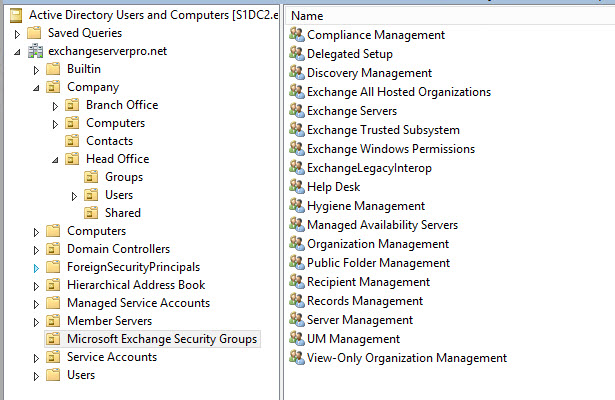The width and height of the screenshot is (615, 400).
Task: Select the Managed Service Accounts tree item
Action: [138, 303]
